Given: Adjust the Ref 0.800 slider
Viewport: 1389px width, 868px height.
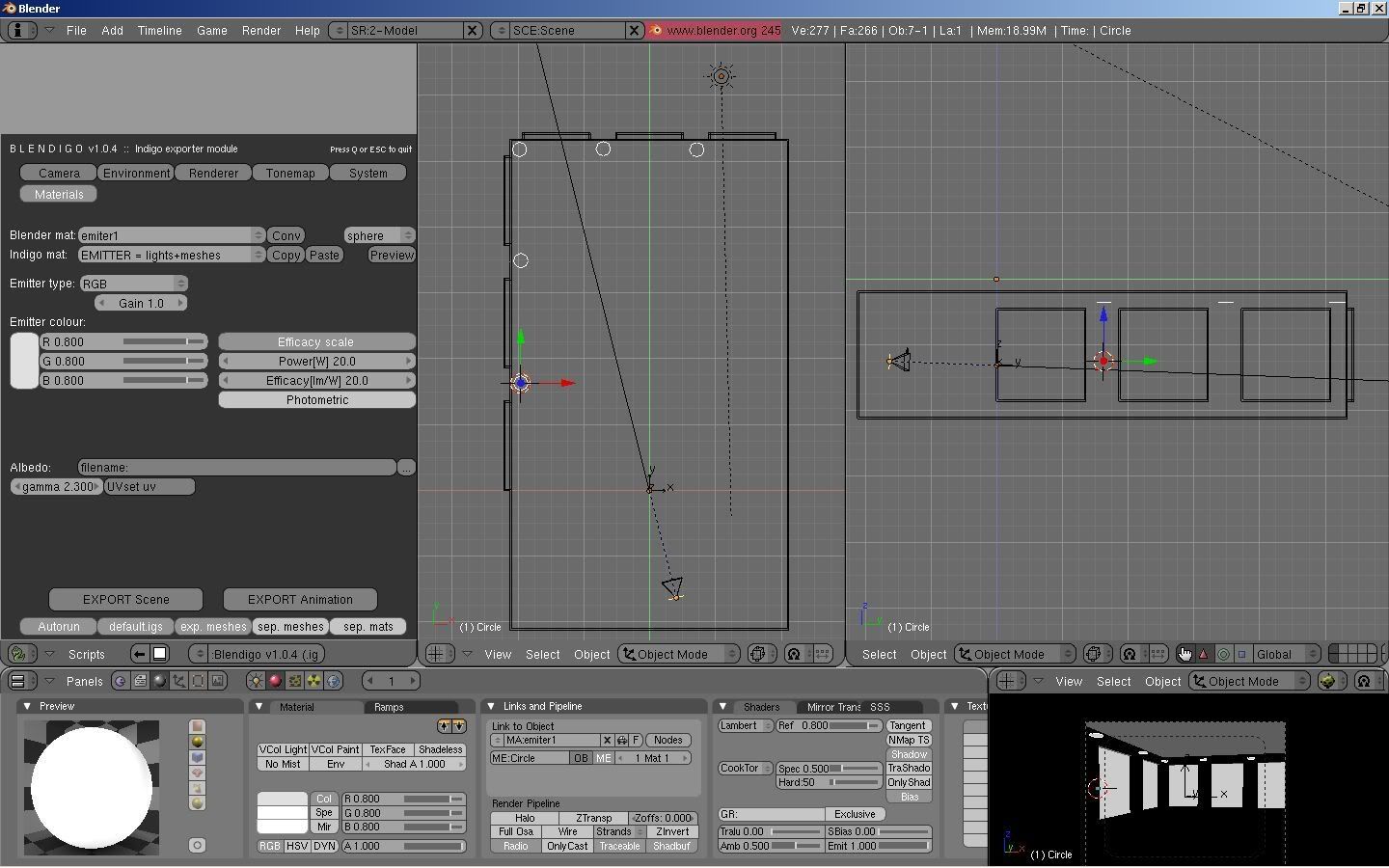Looking at the screenshot, I should tap(830, 725).
